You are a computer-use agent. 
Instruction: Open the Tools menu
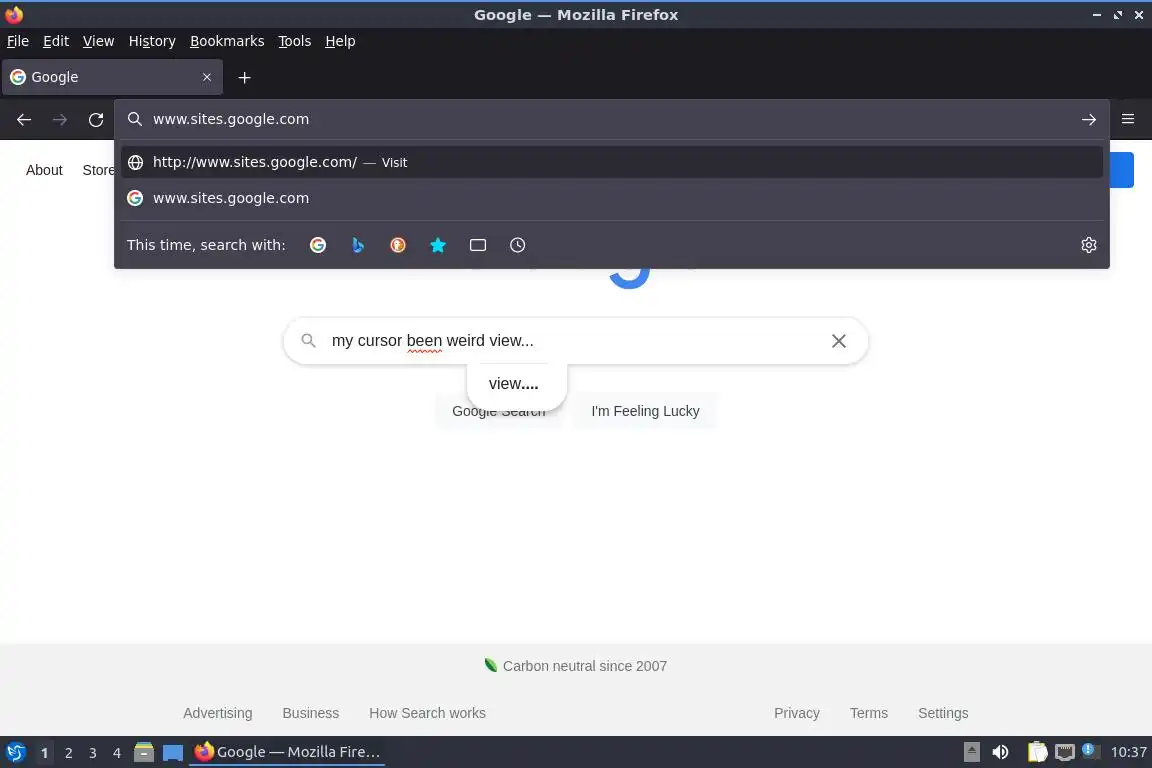pyautogui.click(x=295, y=41)
